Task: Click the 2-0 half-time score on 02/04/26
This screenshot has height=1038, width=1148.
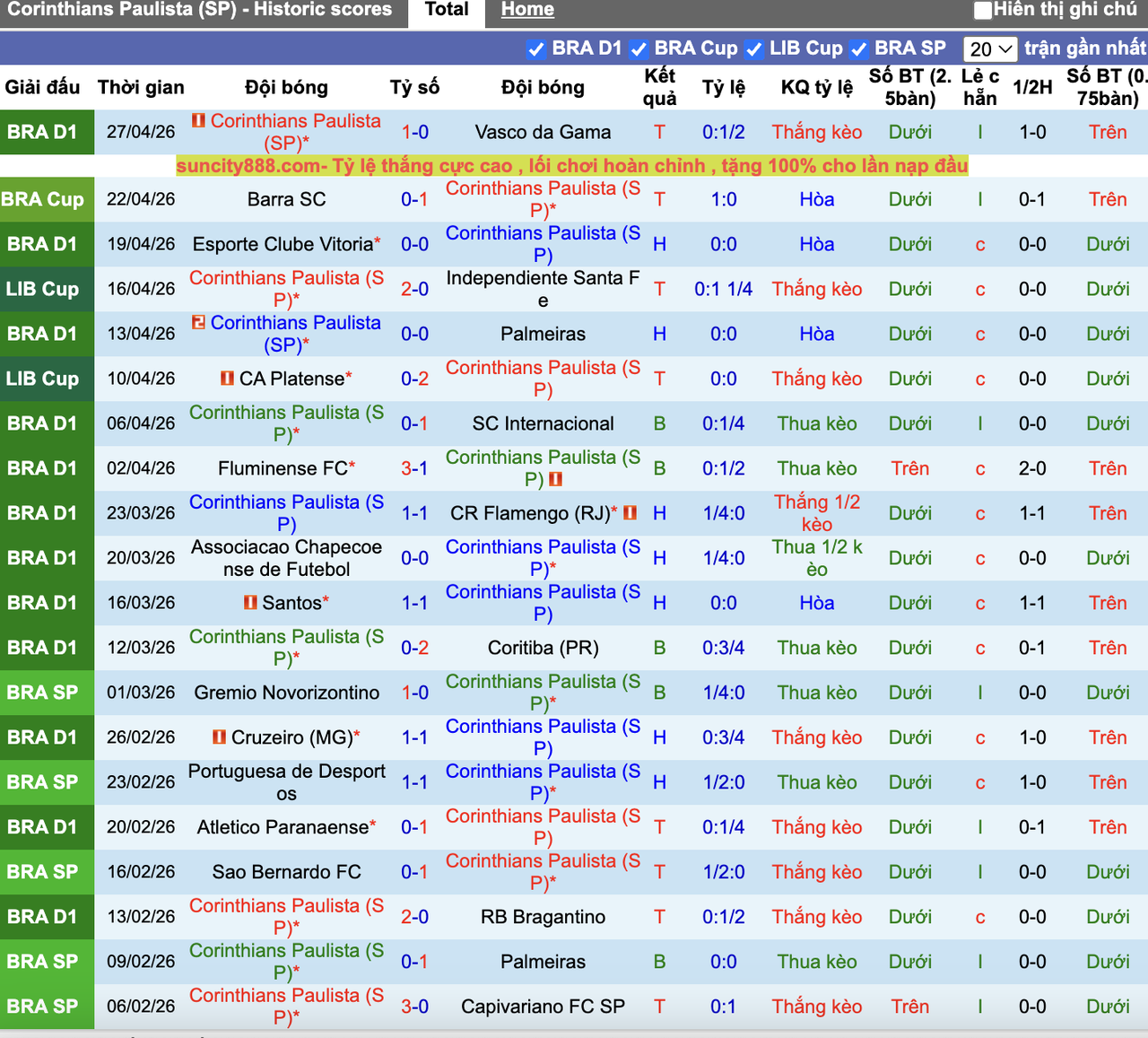Action: [x=1032, y=468]
